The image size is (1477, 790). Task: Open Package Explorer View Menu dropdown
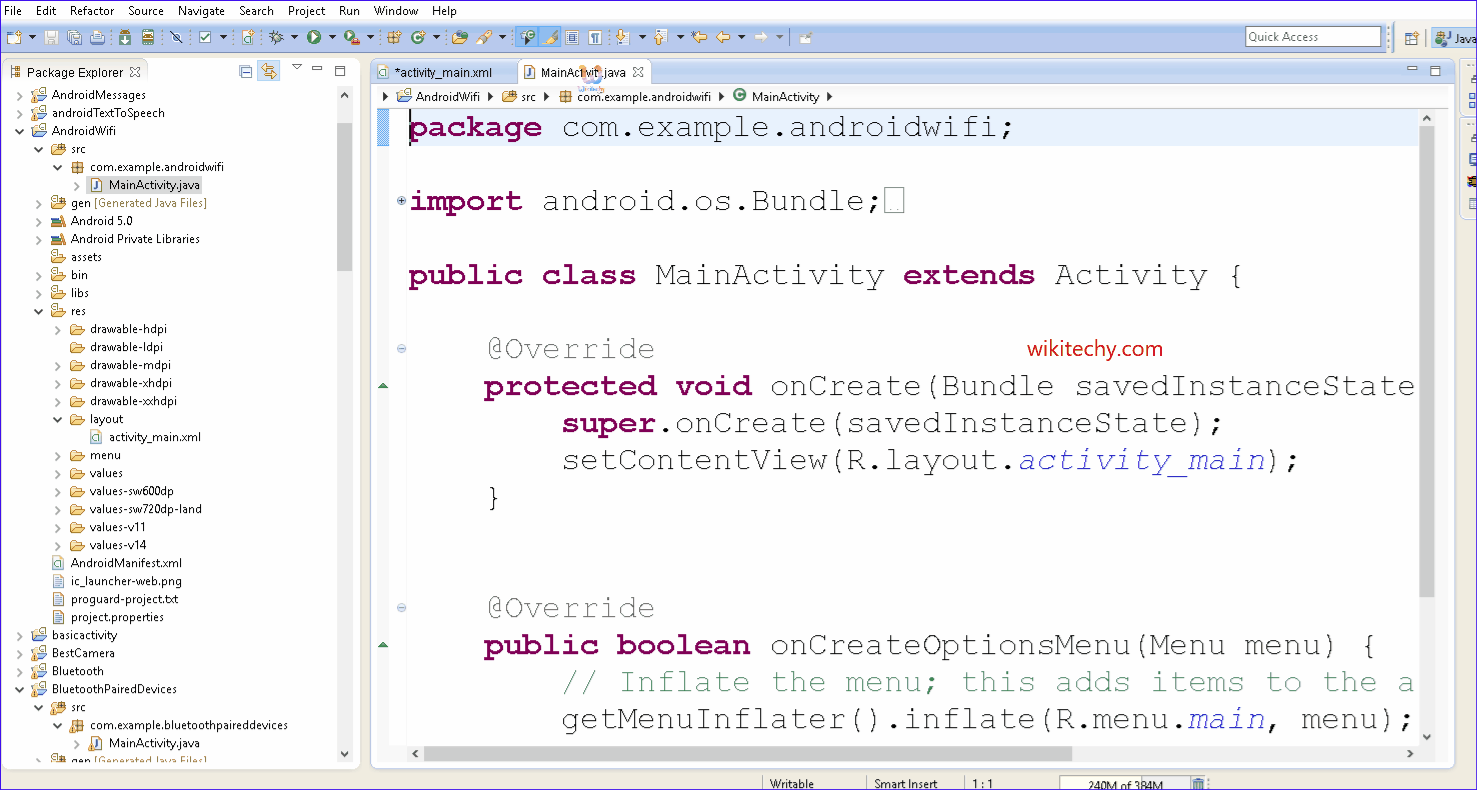pos(296,68)
